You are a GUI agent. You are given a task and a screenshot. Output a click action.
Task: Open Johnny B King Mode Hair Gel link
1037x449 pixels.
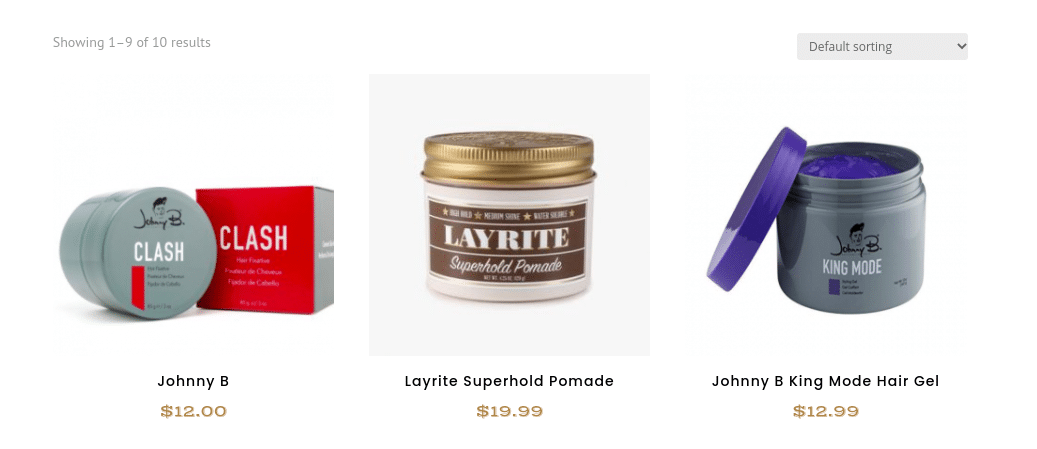point(825,381)
